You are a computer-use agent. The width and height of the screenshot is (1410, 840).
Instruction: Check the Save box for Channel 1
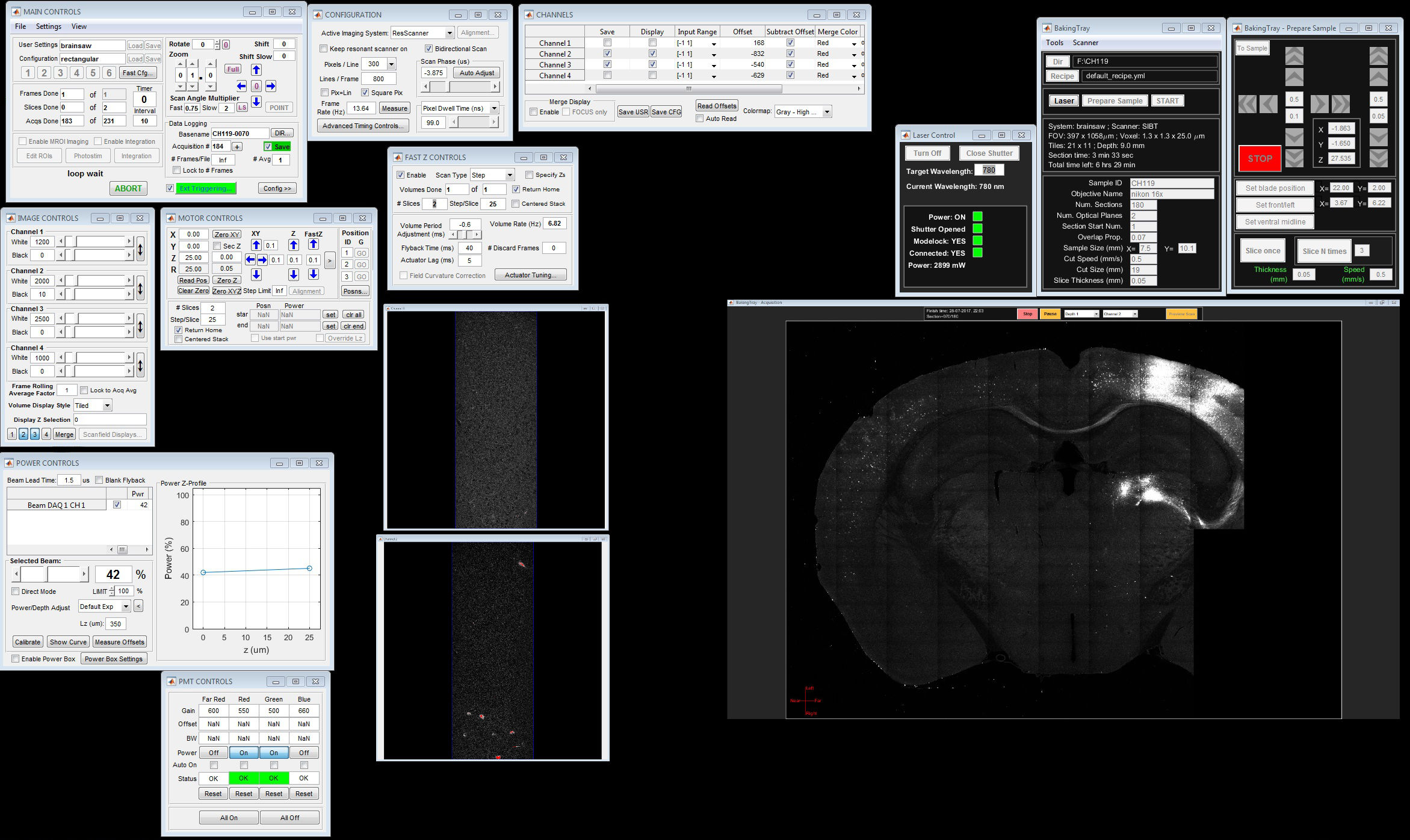tap(607, 43)
